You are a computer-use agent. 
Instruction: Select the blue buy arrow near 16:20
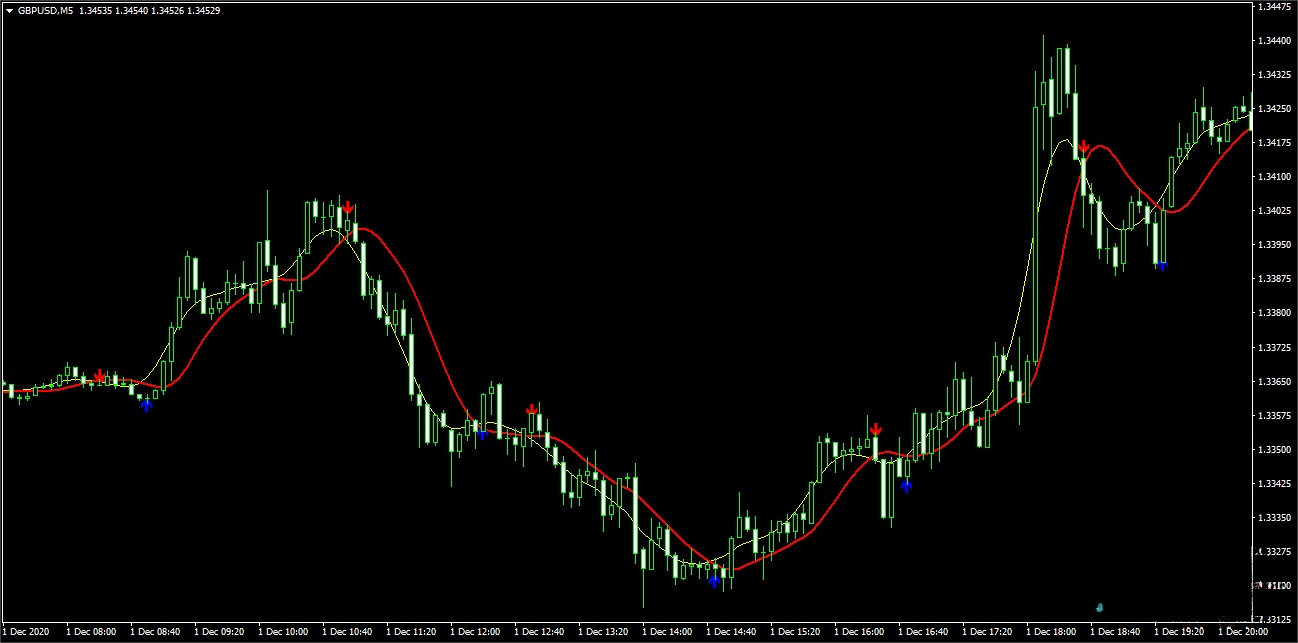906,486
